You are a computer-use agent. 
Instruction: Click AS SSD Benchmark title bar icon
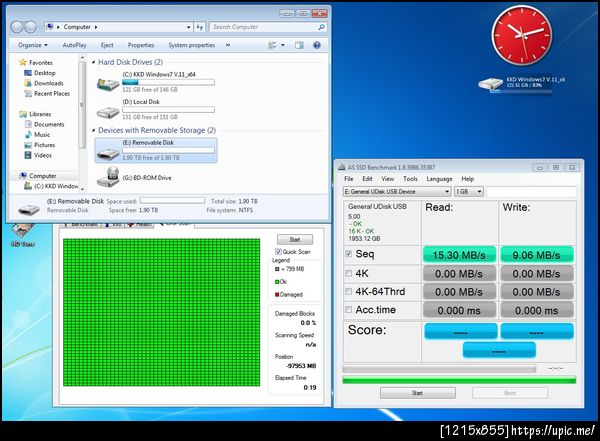pyautogui.click(x=342, y=167)
